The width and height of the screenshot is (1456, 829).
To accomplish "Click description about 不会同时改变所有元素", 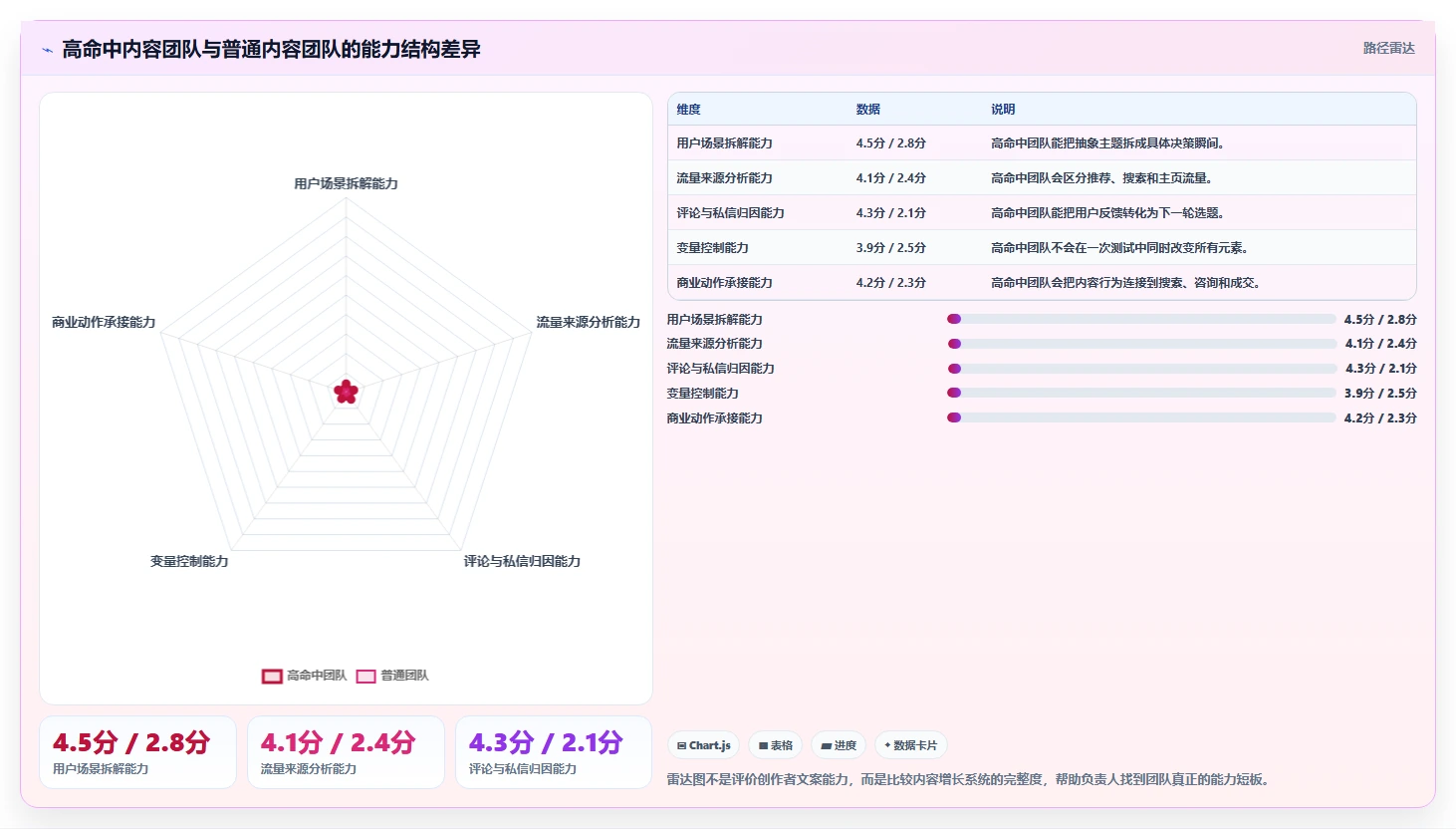I will tap(1119, 248).
